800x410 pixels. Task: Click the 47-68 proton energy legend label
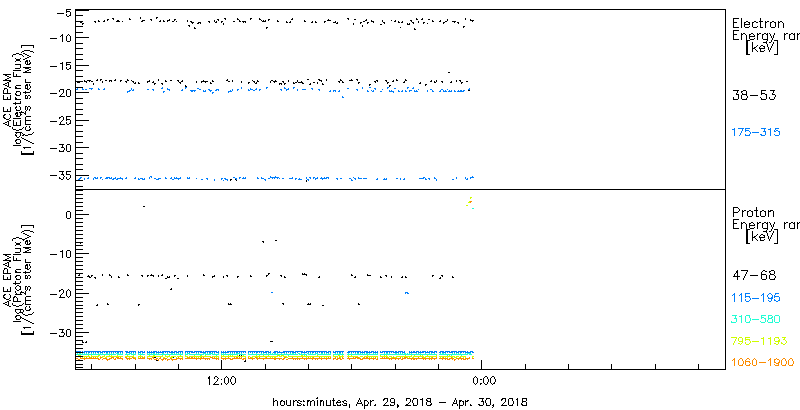point(754,276)
